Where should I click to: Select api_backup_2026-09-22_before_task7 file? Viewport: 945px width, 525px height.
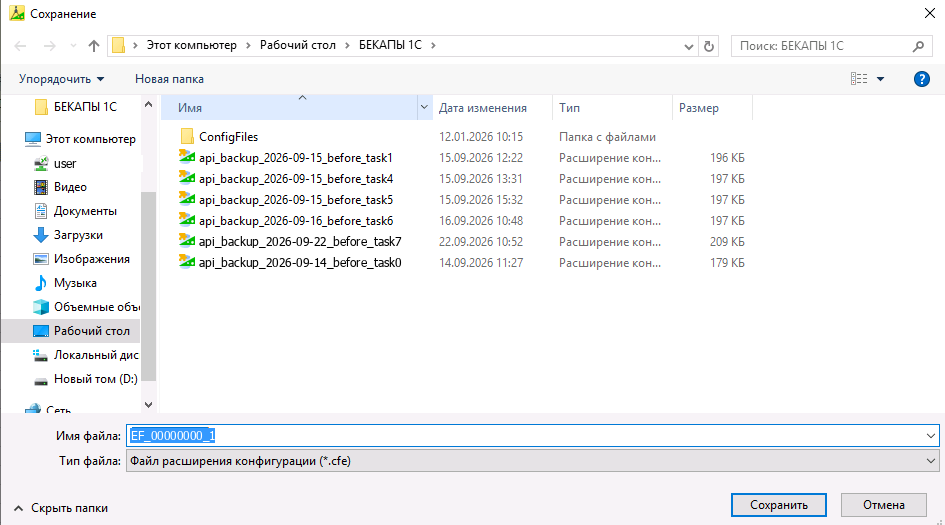pos(300,242)
